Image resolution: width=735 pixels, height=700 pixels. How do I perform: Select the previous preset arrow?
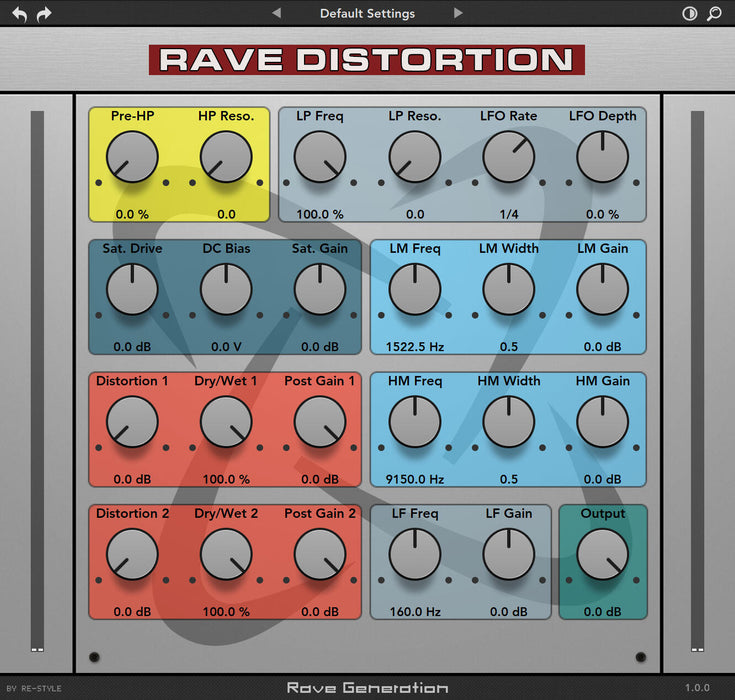(x=277, y=13)
